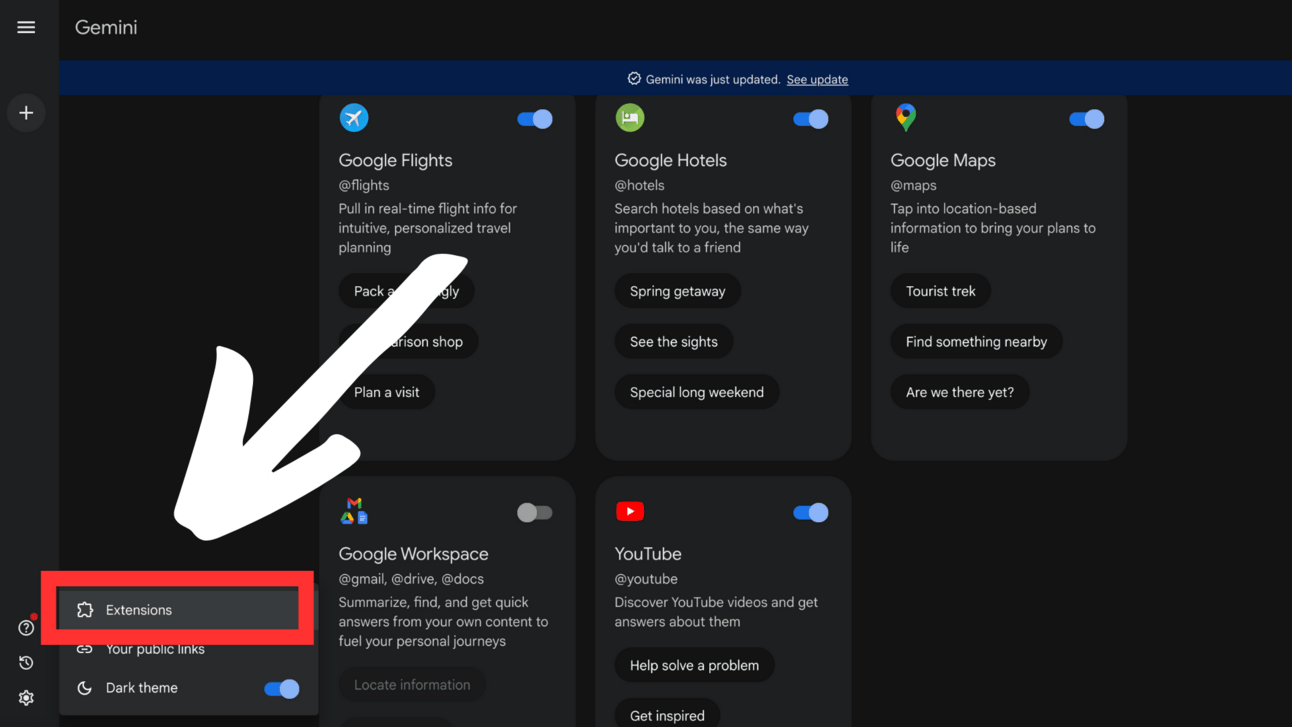The width and height of the screenshot is (1292, 727).
Task: Turn off the YouTube extension toggle
Action: [811, 513]
